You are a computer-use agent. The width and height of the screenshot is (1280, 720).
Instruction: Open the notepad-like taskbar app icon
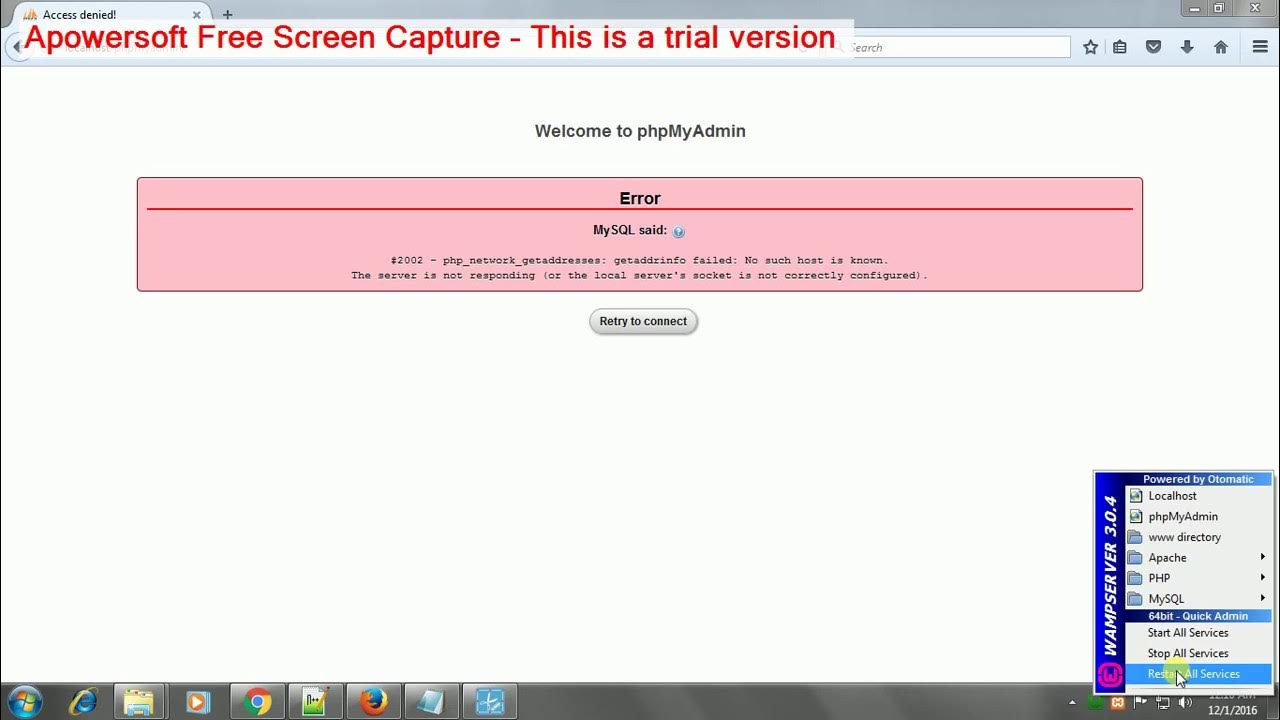[x=431, y=702]
